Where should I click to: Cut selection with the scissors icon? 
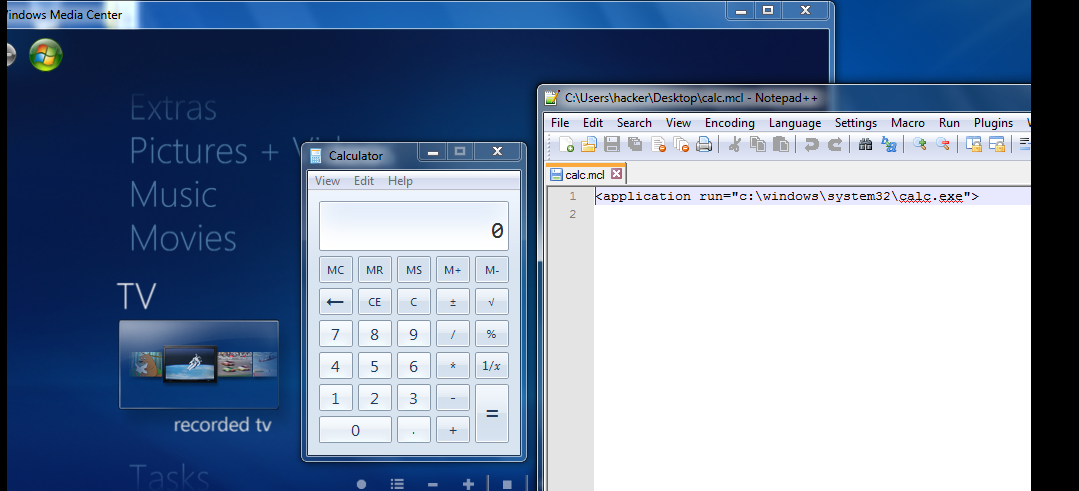pyautogui.click(x=734, y=144)
